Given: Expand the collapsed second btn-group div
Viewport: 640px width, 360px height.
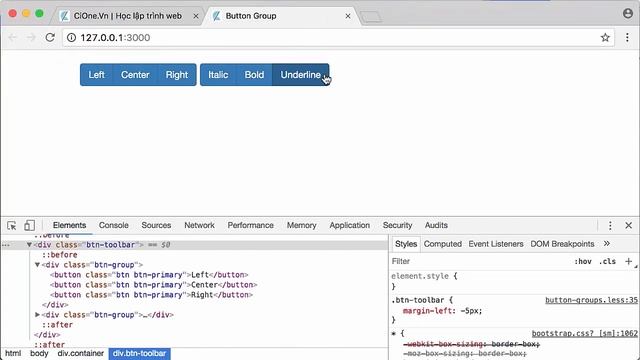Looking at the screenshot, I should click(x=37, y=315).
